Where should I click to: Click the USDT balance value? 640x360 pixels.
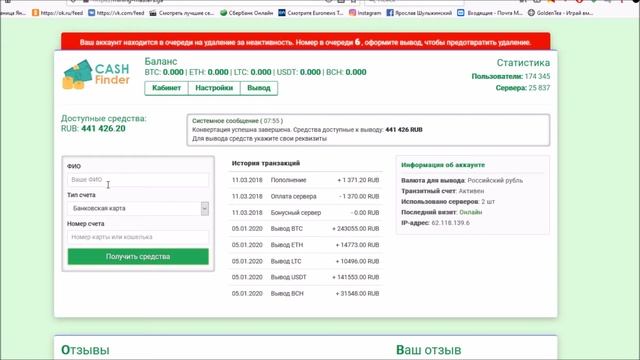pos(310,72)
